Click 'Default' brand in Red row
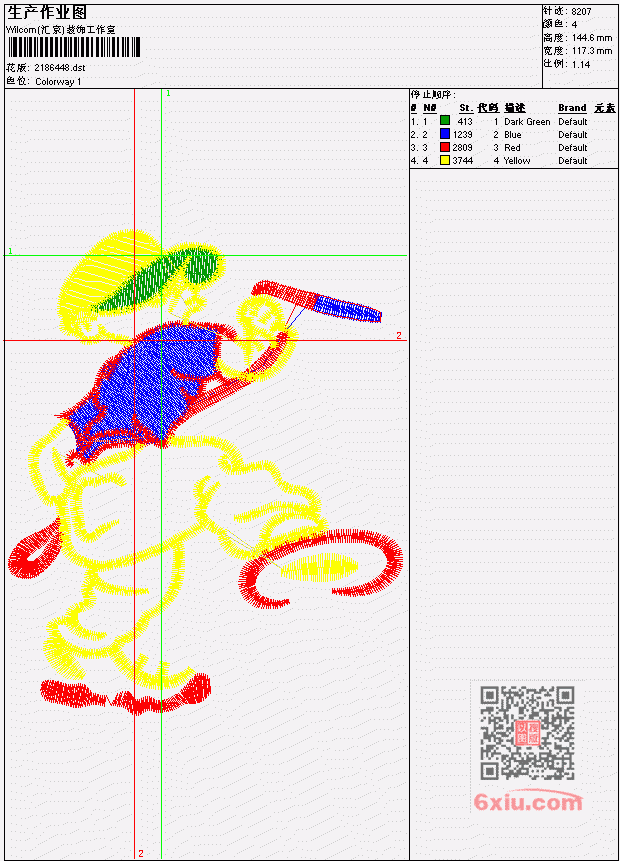 (x=572, y=148)
